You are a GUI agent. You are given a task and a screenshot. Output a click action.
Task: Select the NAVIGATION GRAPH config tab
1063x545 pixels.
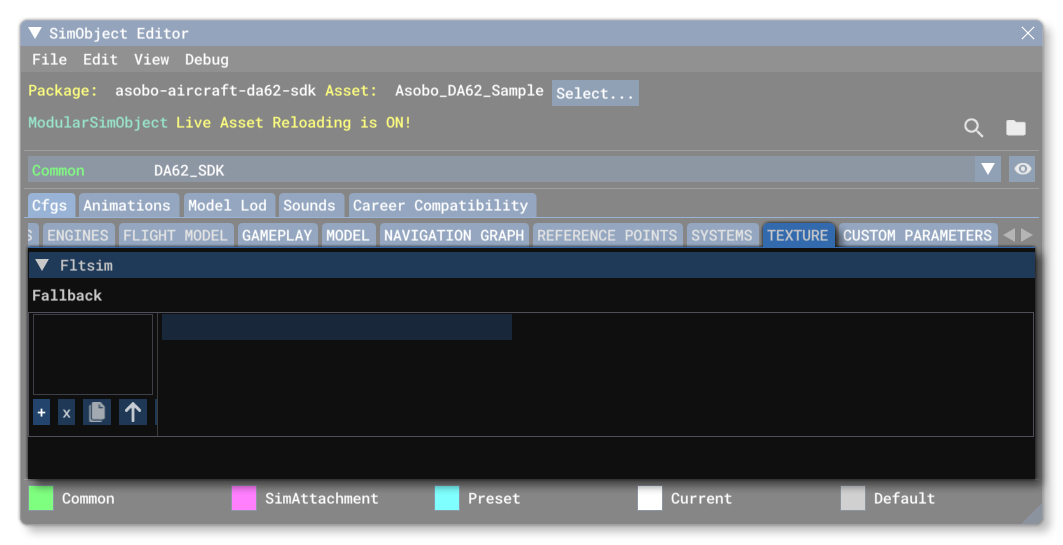pos(454,235)
